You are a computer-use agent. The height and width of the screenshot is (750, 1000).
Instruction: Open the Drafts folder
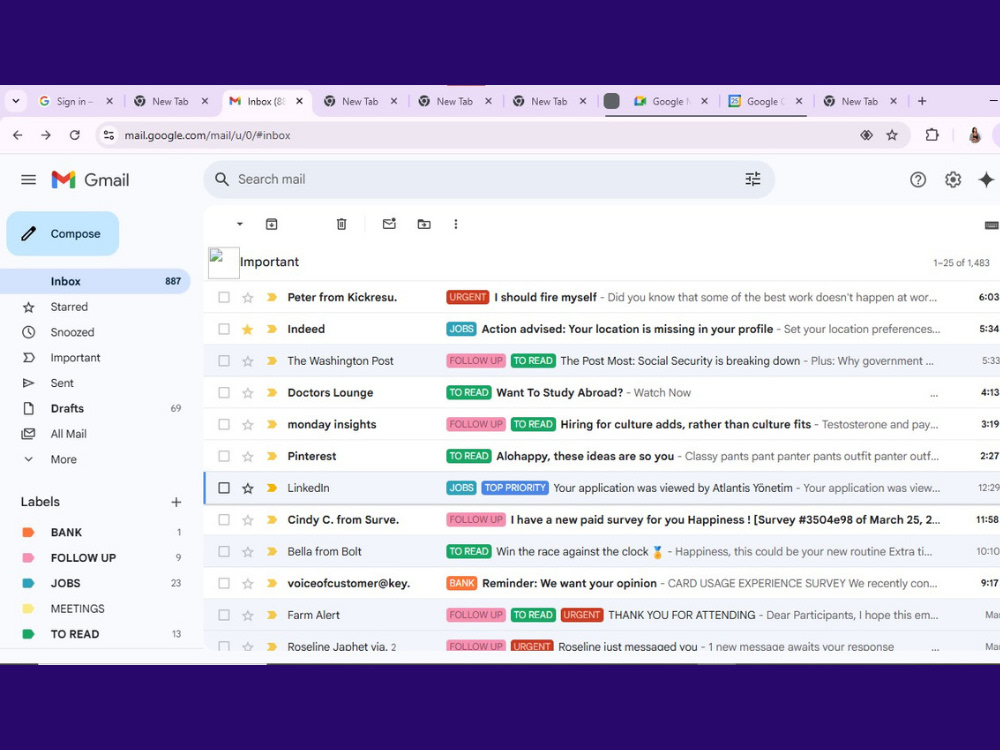coord(67,409)
